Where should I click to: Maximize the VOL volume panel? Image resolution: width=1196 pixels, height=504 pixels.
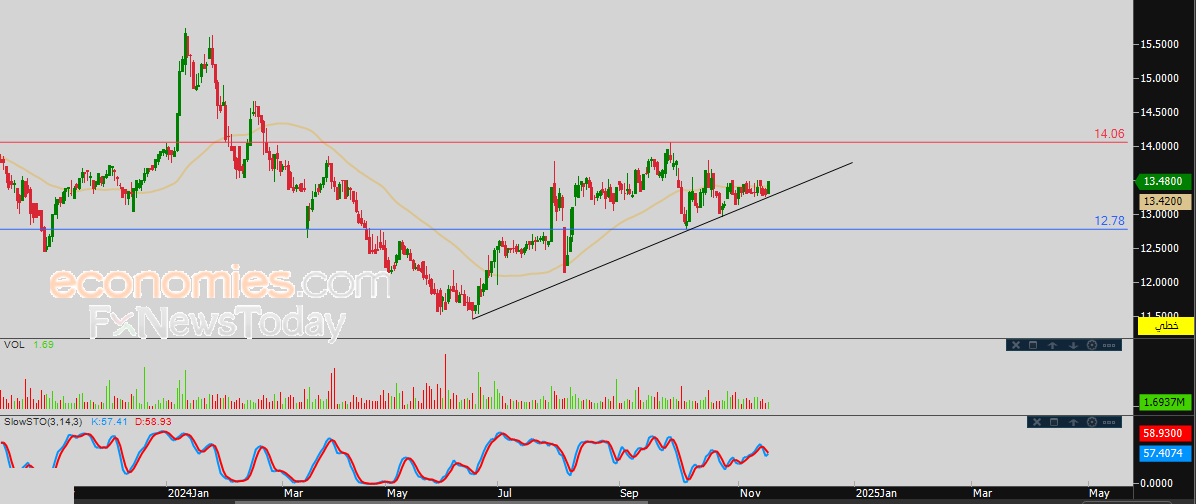click(x=1033, y=345)
